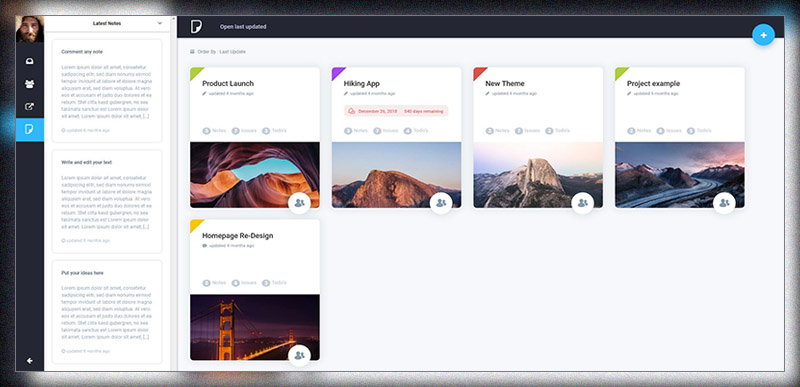View Todo's count on Homepage Re-Design card

point(274,283)
